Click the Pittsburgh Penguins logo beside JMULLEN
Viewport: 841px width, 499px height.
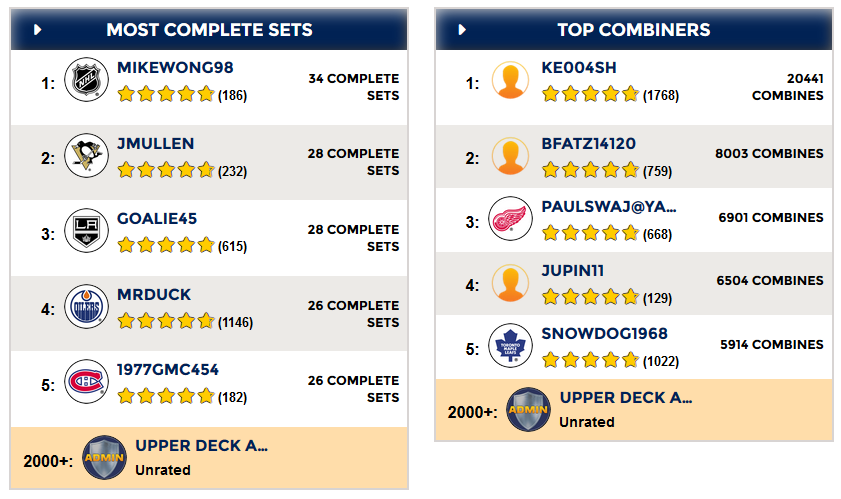point(86,156)
